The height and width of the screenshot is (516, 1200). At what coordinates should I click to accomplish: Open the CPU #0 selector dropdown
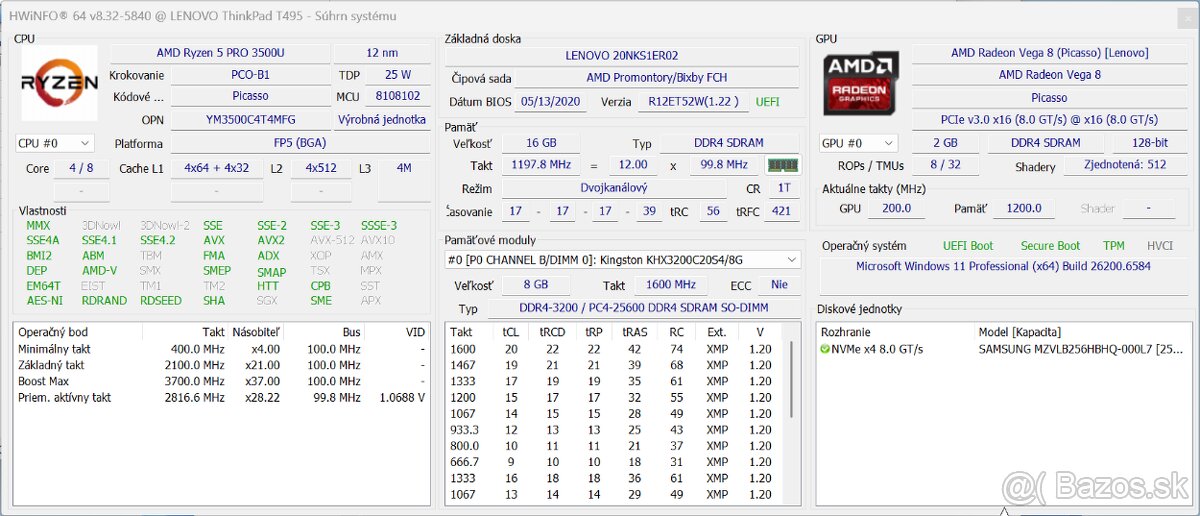coord(56,143)
